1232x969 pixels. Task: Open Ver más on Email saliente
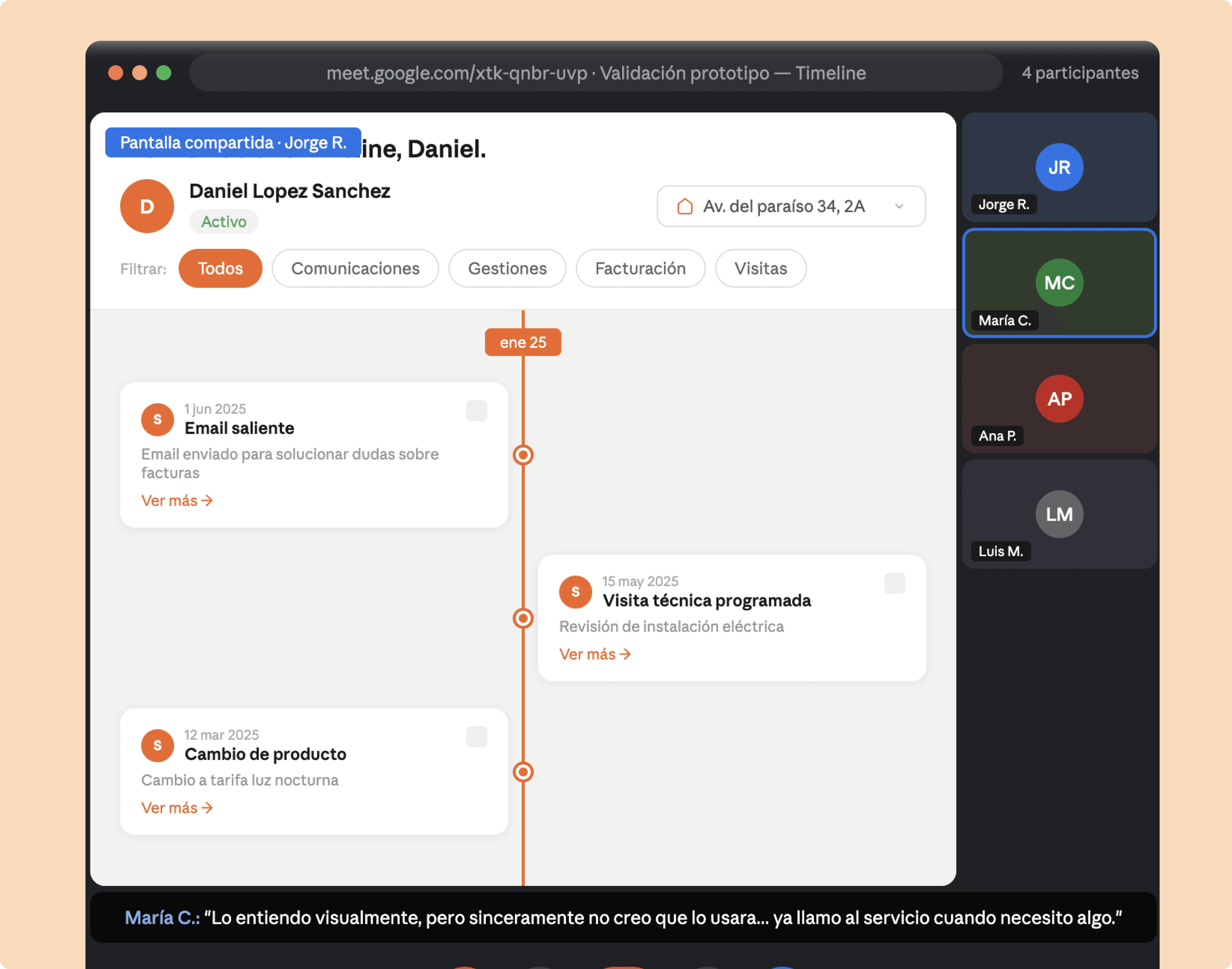click(176, 500)
